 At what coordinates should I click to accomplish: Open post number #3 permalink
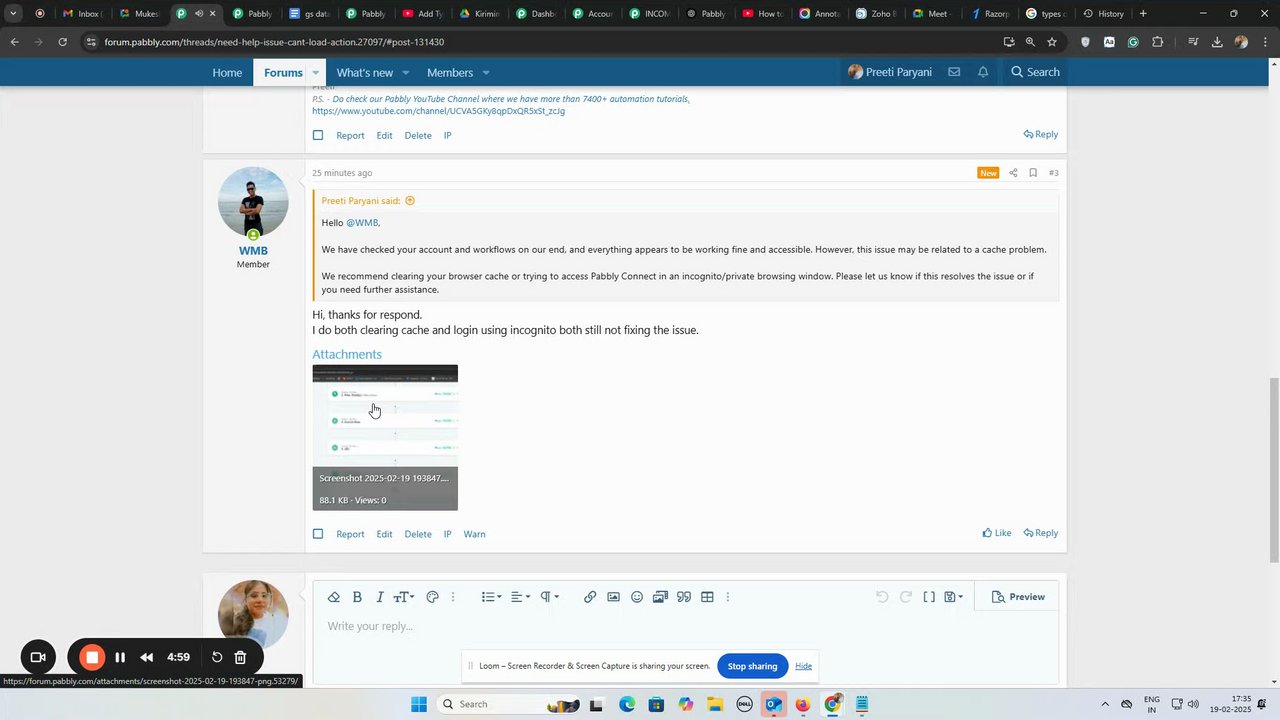[1053, 173]
